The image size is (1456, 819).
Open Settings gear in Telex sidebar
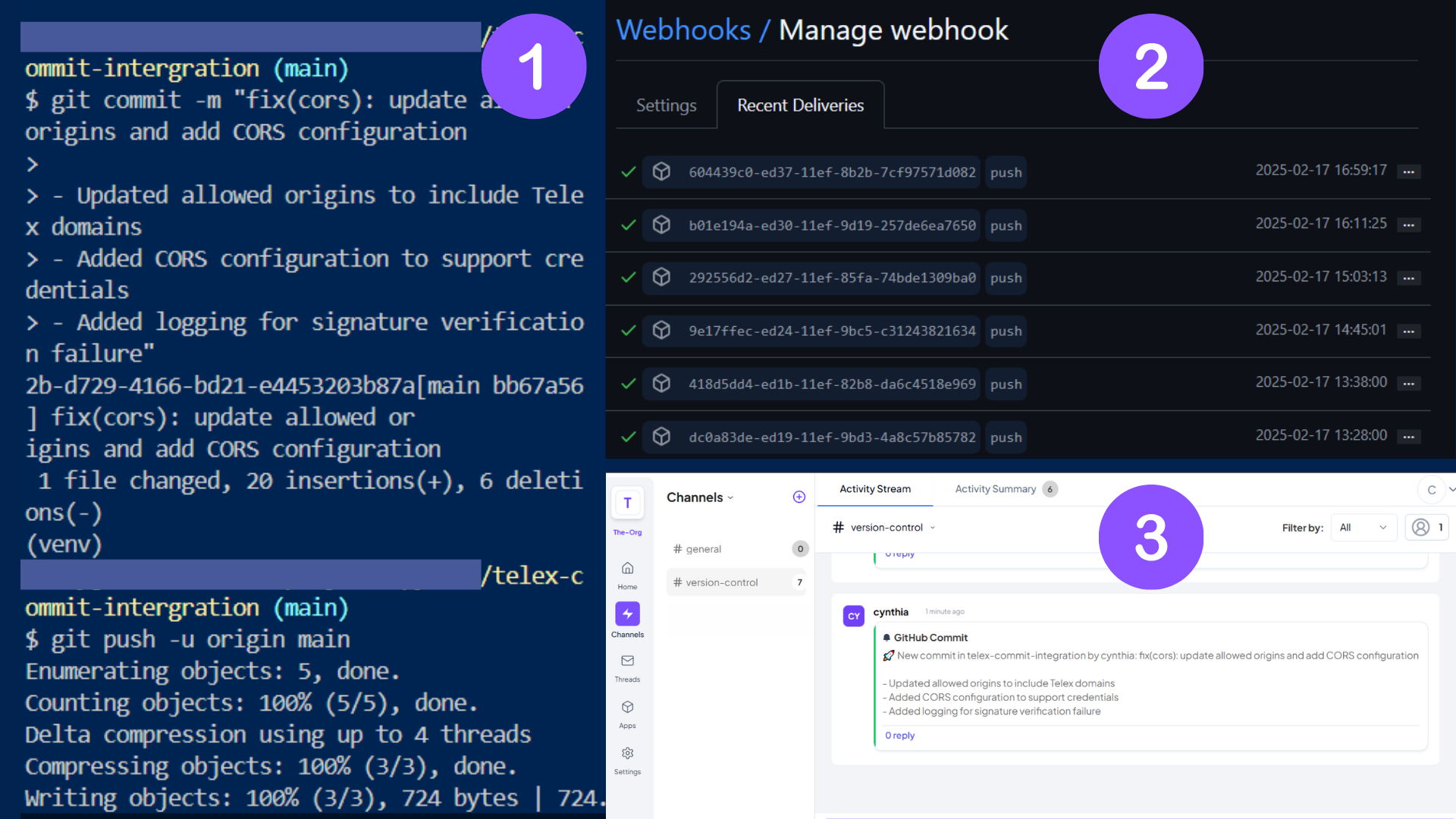(x=627, y=754)
